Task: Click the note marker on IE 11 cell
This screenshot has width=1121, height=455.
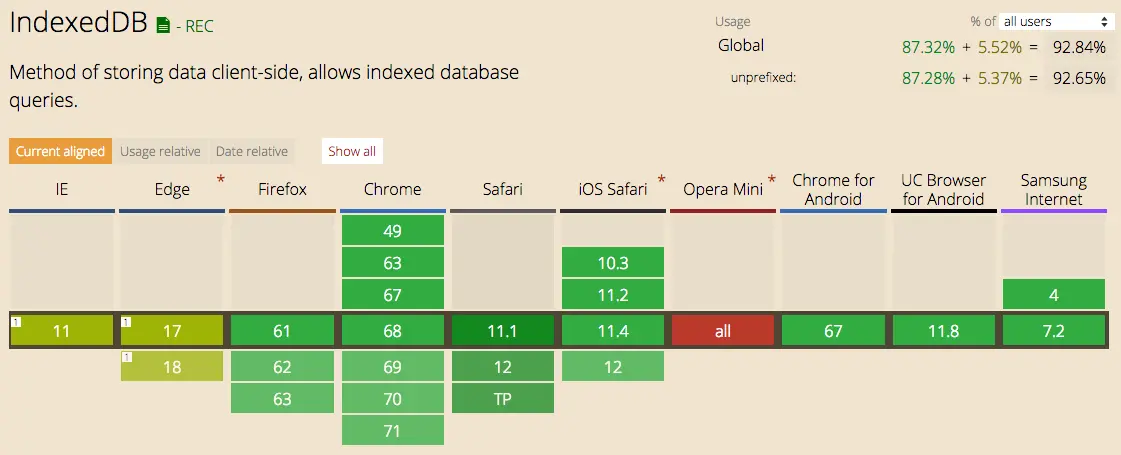Action: (x=16, y=322)
